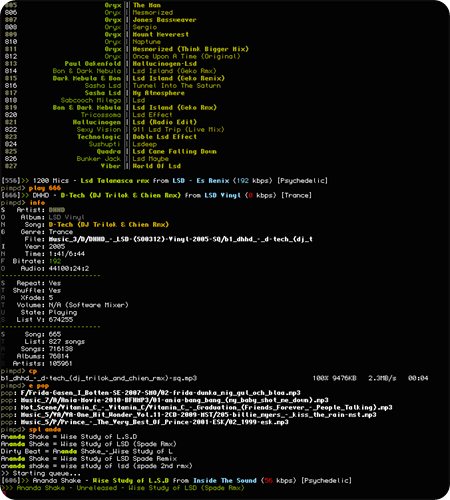Click the 'Lsdeep' song title
The height and width of the screenshot is (500, 450).
click(145, 144)
